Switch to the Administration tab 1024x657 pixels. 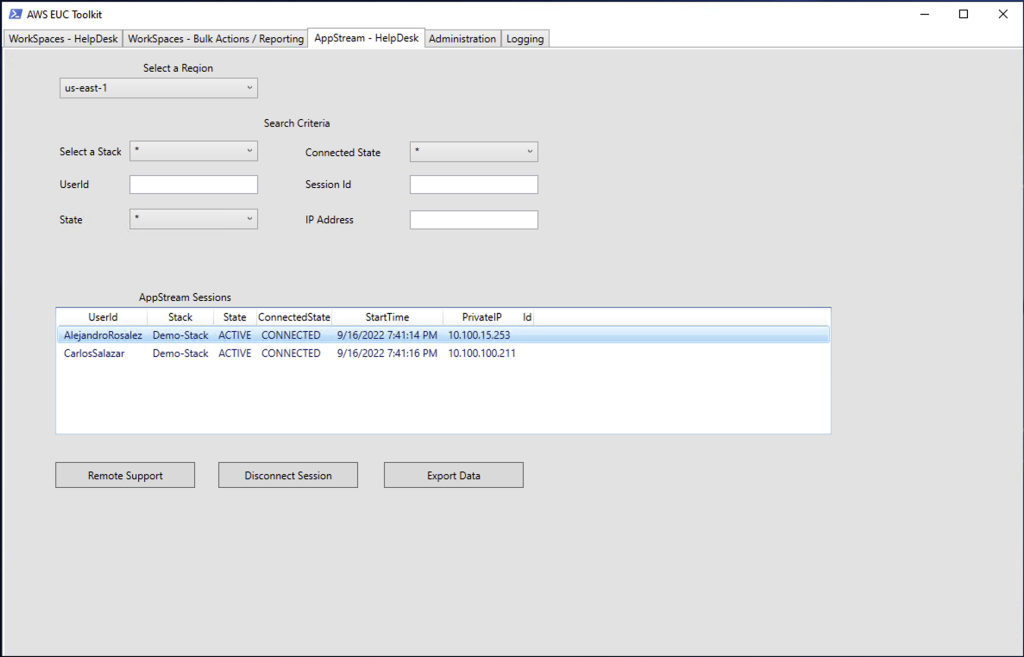click(x=462, y=38)
